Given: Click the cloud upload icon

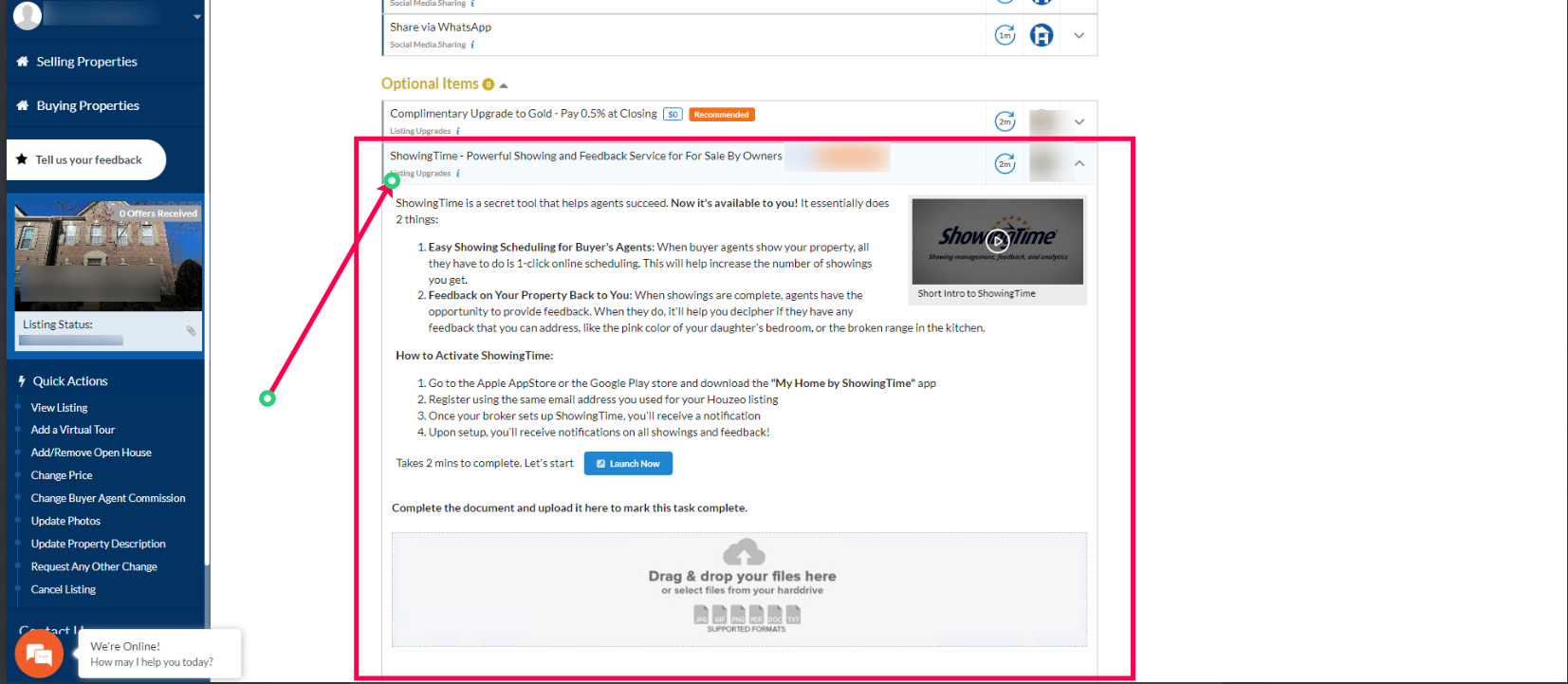Looking at the screenshot, I should click(744, 552).
